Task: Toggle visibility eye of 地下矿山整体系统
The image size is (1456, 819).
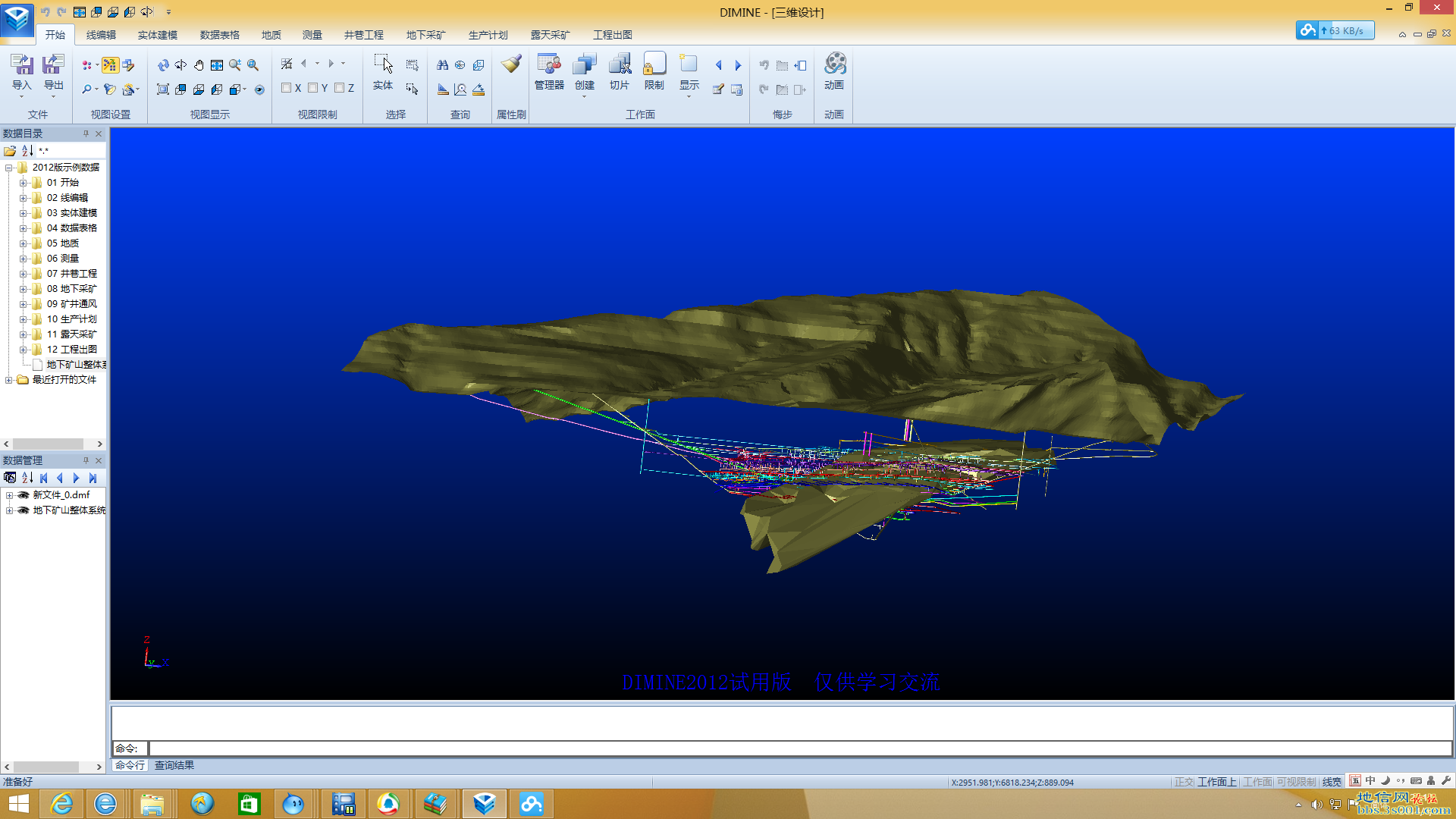Action: tap(24, 510)
